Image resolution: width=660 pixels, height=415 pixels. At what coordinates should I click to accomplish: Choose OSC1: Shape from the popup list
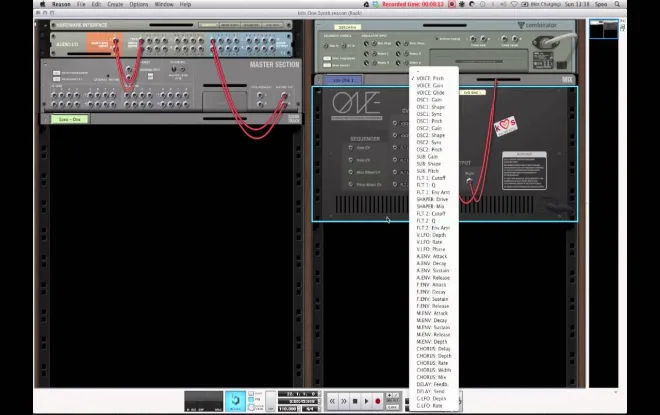[434, 107]
